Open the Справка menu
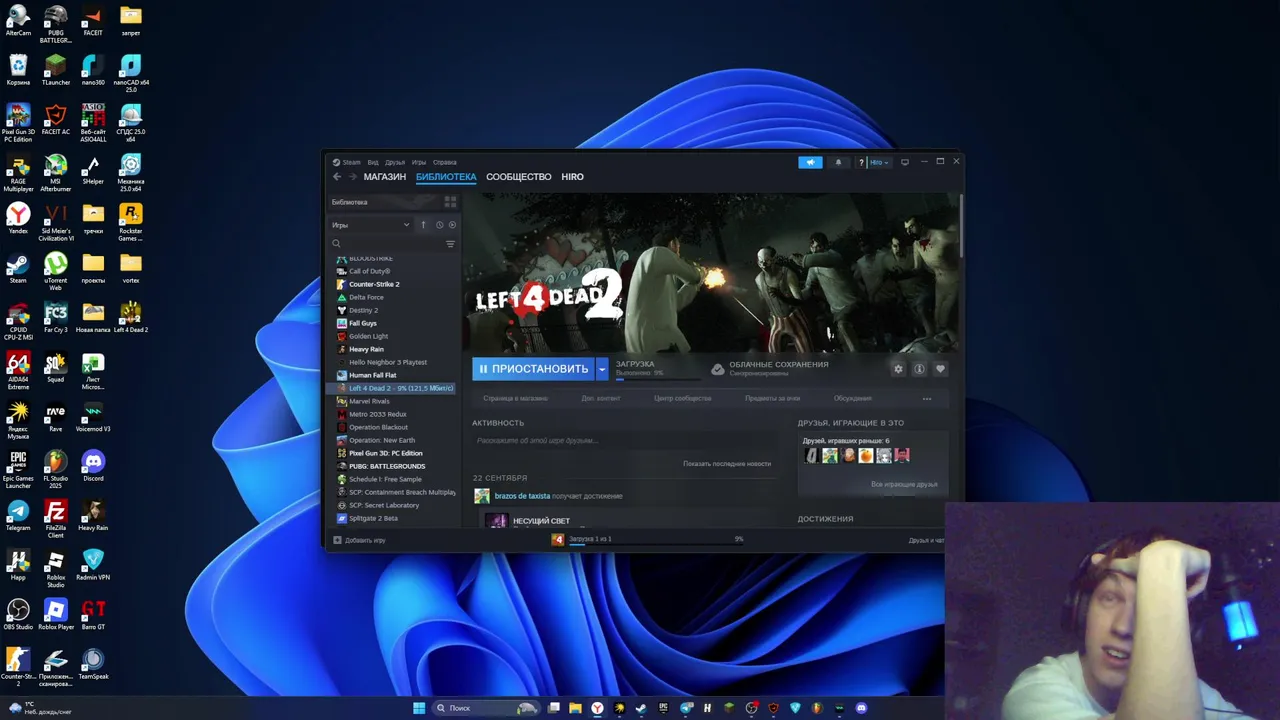The image size is (1280, 720). pos(445,162)
